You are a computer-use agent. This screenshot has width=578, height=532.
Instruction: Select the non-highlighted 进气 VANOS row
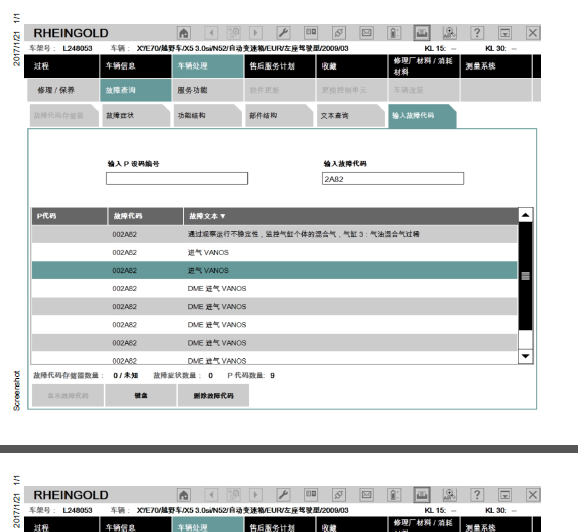[274, 253]
